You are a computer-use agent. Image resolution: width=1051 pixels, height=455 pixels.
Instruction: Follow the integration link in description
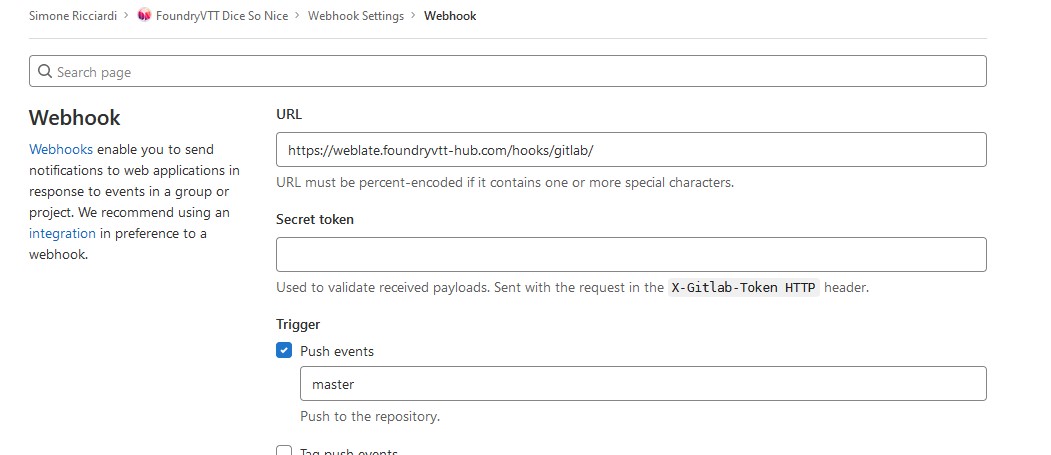coord(62,233)
